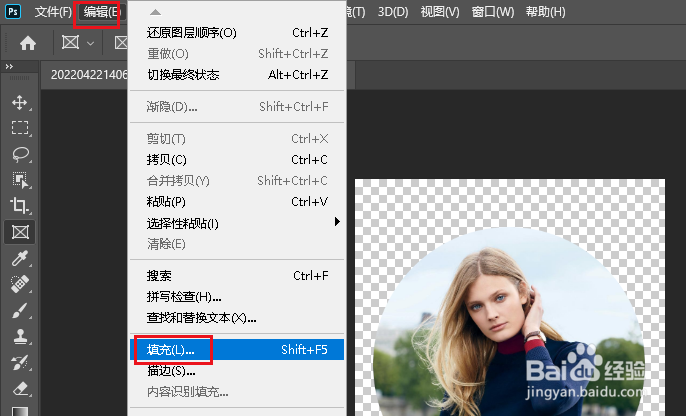Screen dimensions: 686x416
Task: Choose 拼写检查(H)... menu item
Action: point(237,297)
